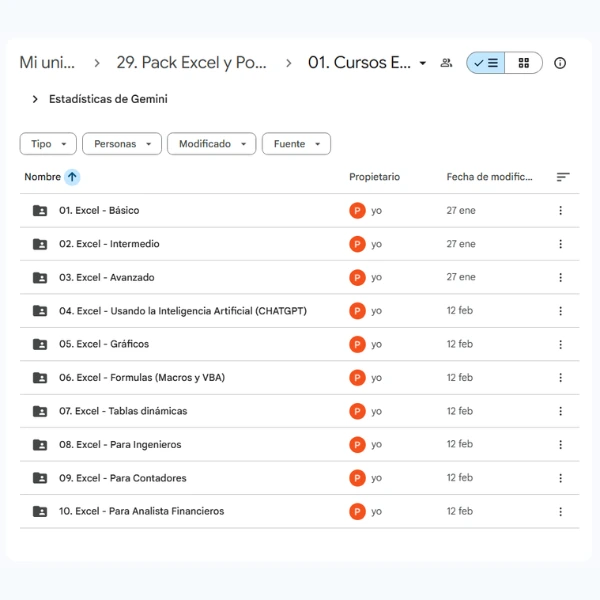Click 27 ene date of 02. Excel - Intermedio
Screen dimensions: 600x600
[461, 244]
